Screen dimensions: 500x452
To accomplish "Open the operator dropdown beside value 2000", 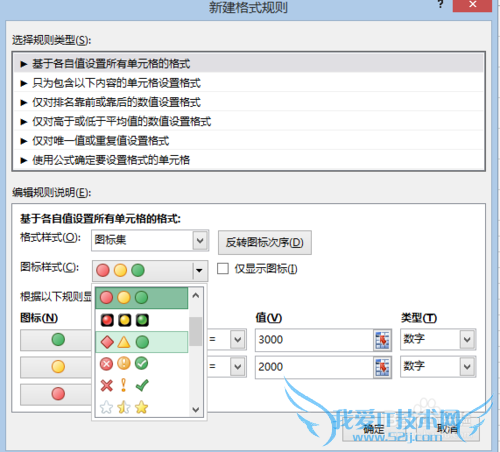I will [x=237, y=367].
